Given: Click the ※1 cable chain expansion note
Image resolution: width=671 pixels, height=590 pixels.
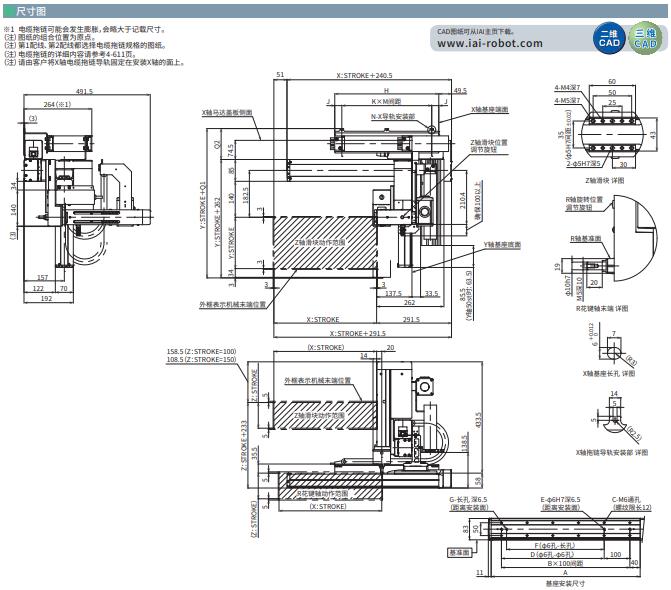Looking at the screenshot, I should 85,29.
